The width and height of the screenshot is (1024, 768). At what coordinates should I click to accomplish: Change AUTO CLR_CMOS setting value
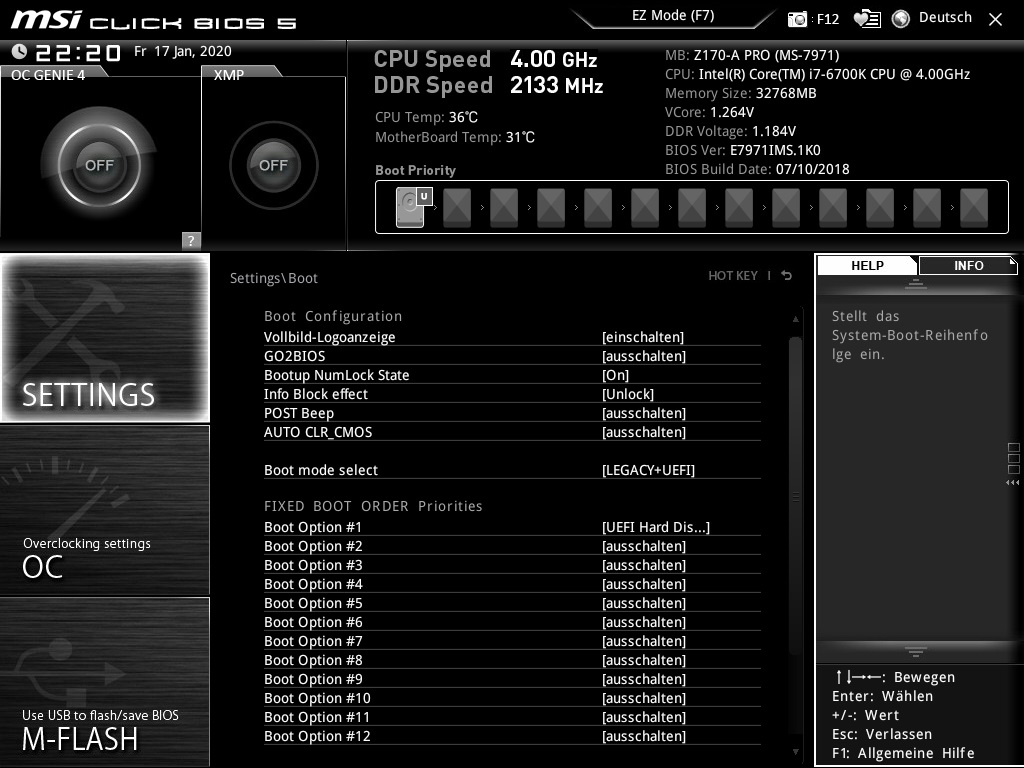pyautogui.click(x=644, y=432)
